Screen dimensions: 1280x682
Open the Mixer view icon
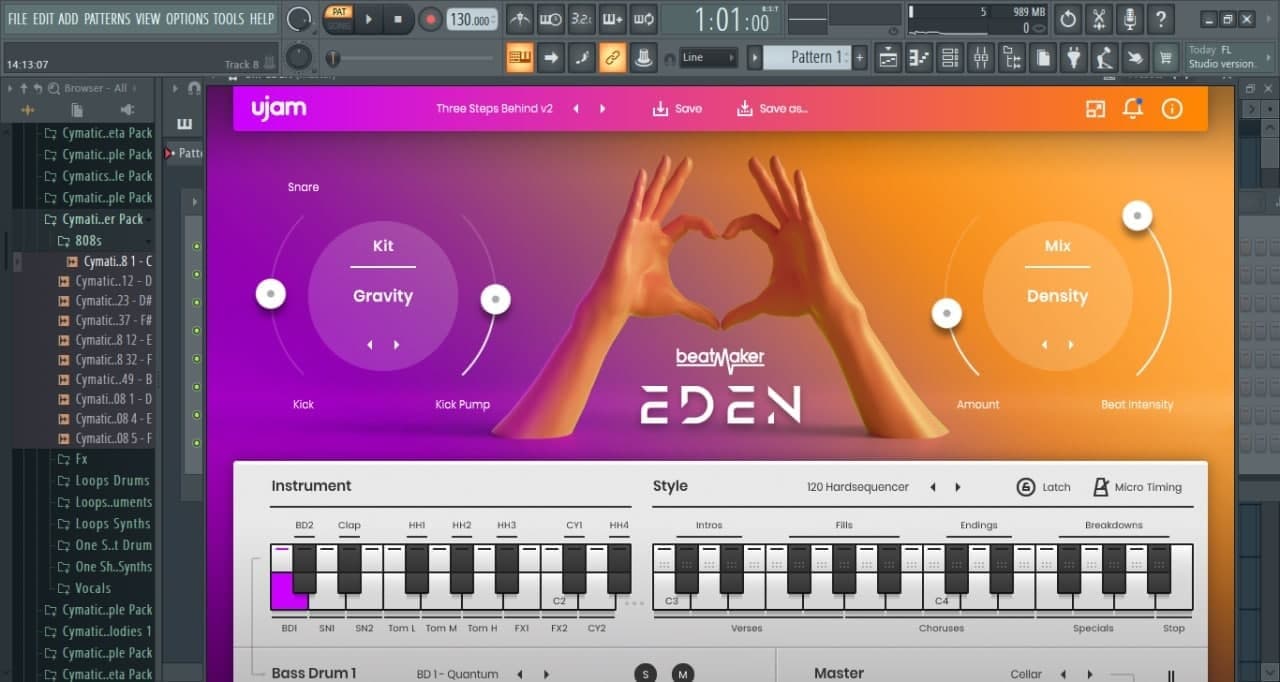point(981,57)
